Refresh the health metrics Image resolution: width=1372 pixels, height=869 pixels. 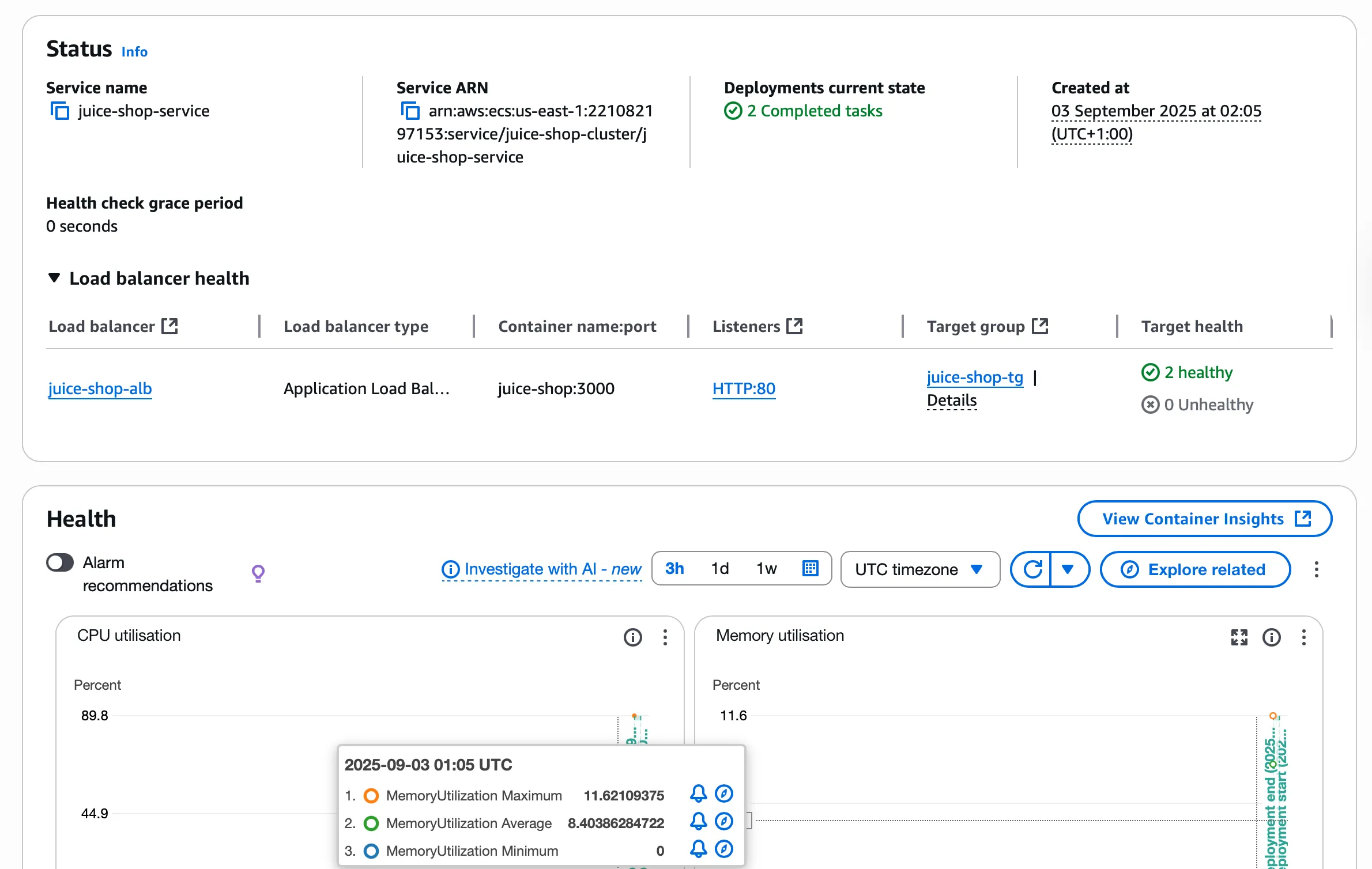(1032, 569)
